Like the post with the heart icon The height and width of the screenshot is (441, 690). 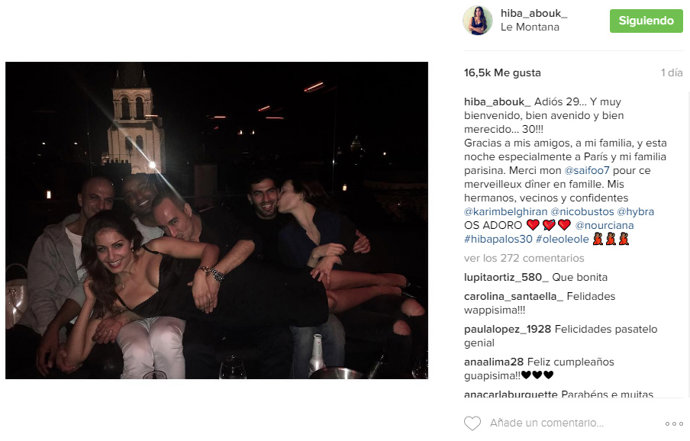472,423
